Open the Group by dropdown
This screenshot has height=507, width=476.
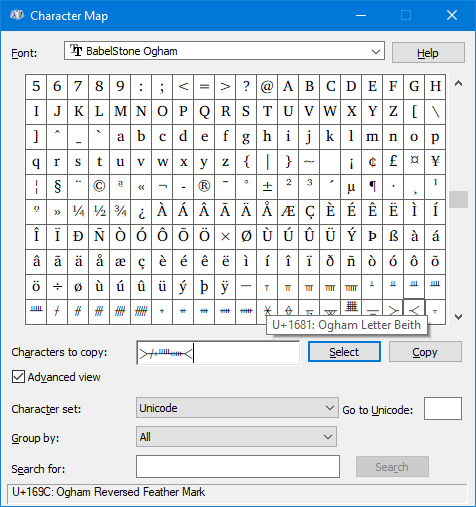click(236, 437)
